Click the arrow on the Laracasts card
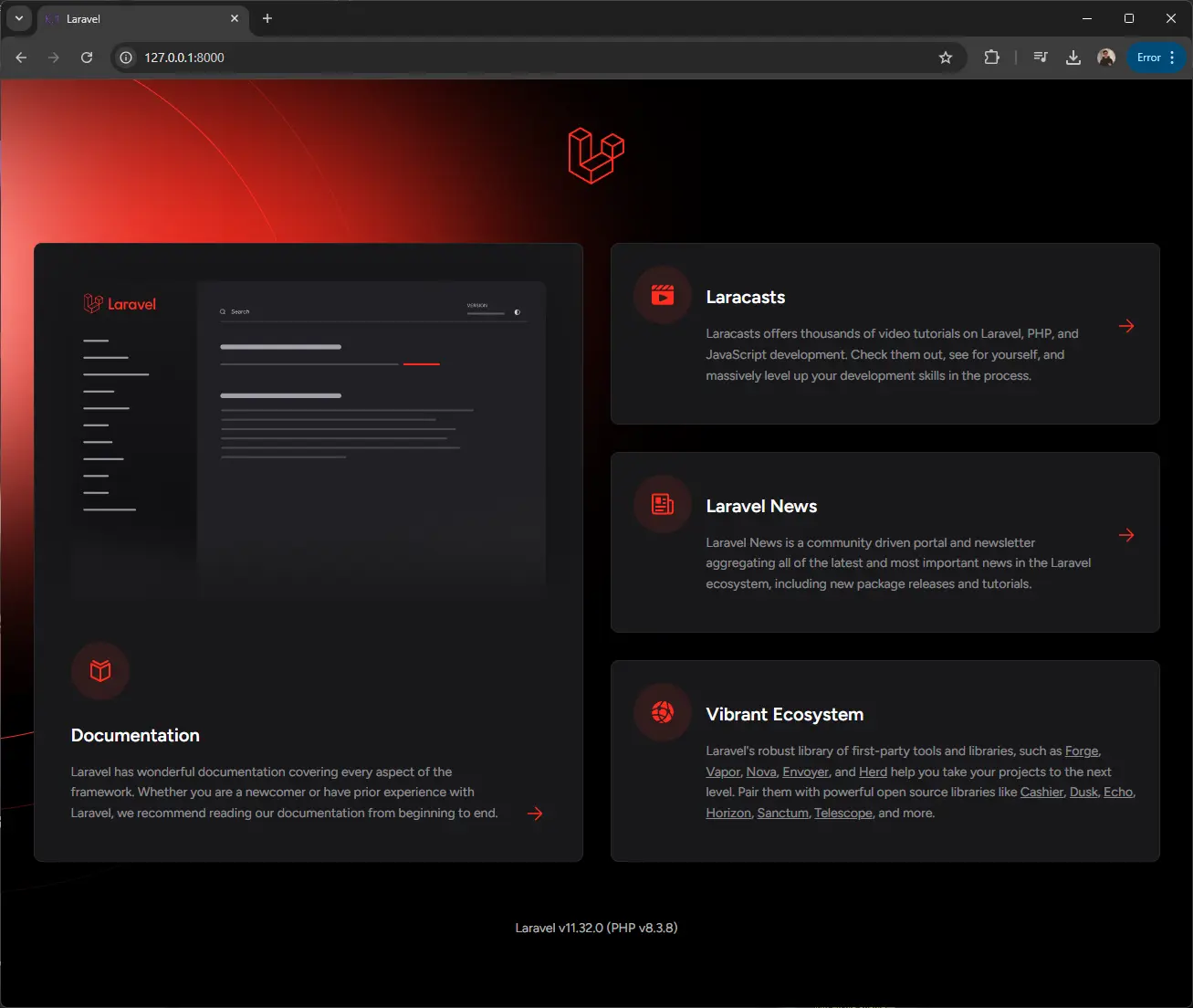This screenshot has height=1008, width=1193. pyautogui.click(x=1126, y=326)
